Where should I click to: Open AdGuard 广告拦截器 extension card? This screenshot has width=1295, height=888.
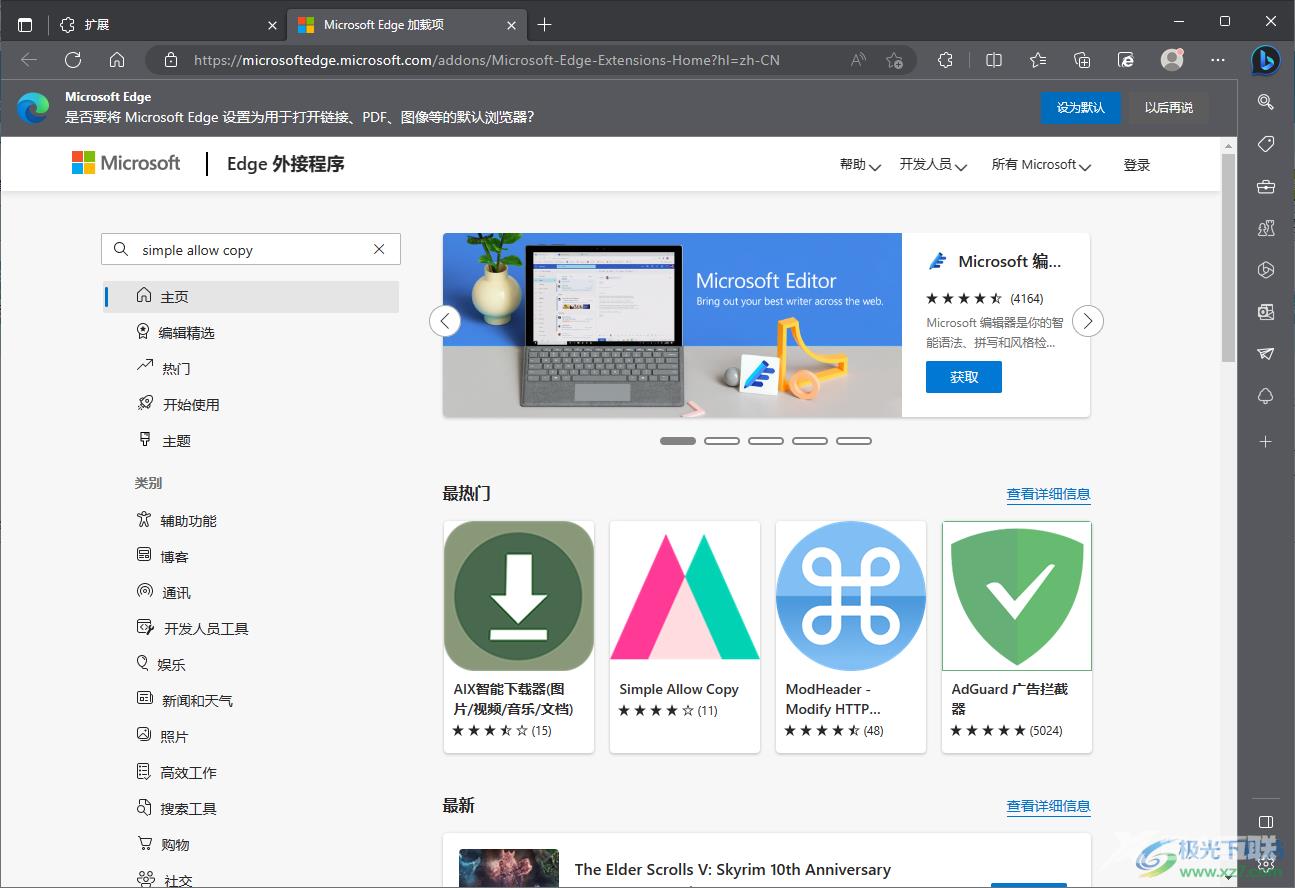(1017, 637)
